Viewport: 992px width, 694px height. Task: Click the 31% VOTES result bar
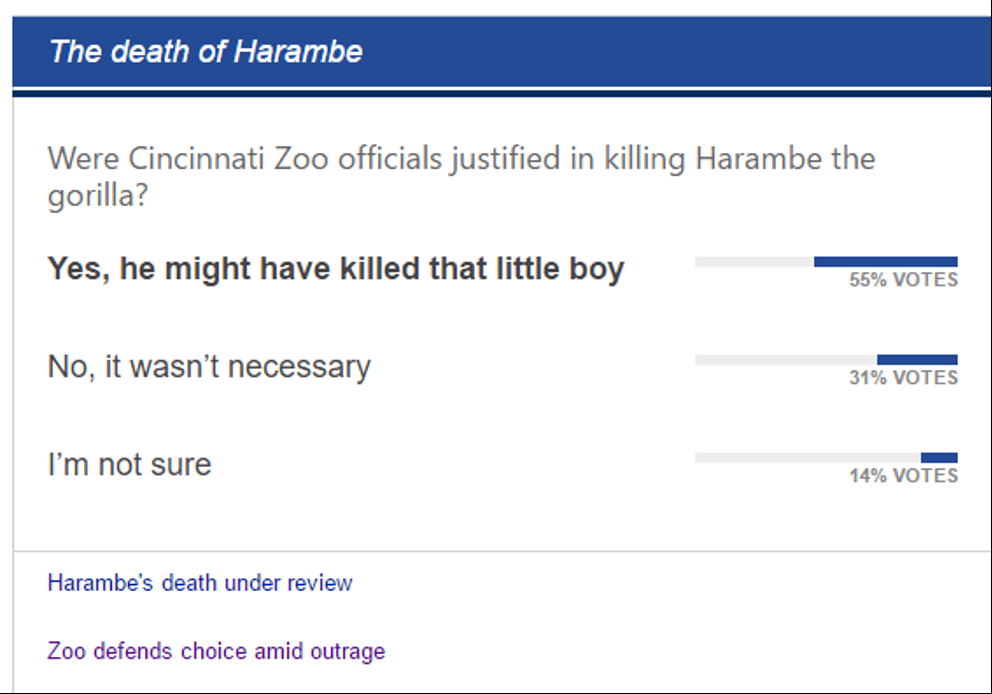(826, 358)
